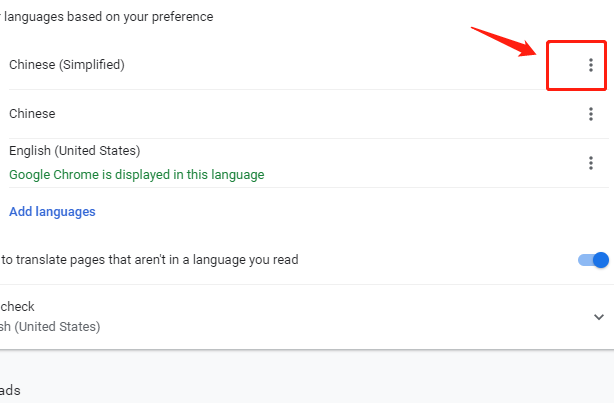Click the plain Chinese language label
The image size is (614, 403).
(x=32, y=114)
